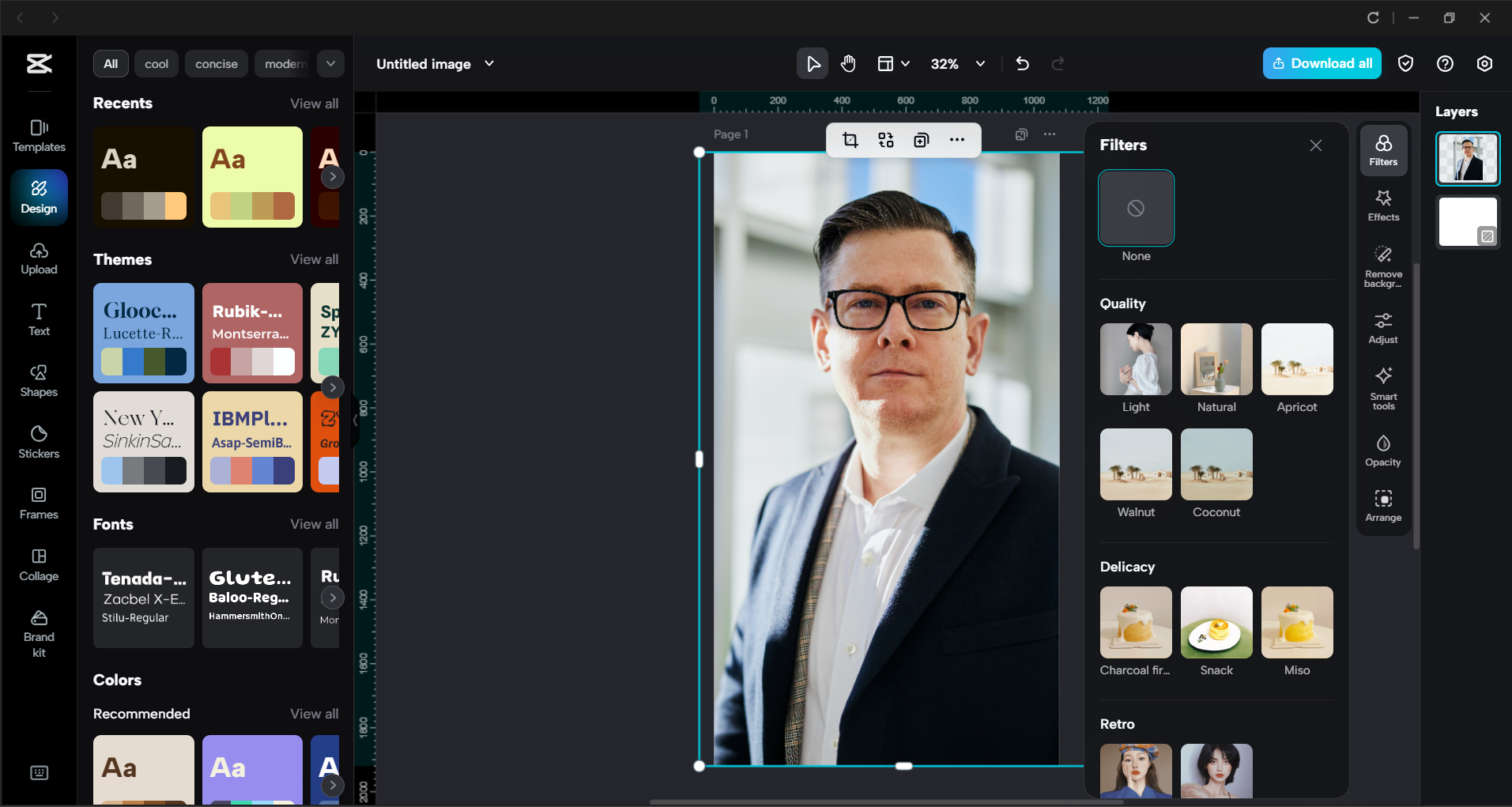Open the Stickers panel
The width and height of the screenshot is (1512, 807).
click(38, 440)
